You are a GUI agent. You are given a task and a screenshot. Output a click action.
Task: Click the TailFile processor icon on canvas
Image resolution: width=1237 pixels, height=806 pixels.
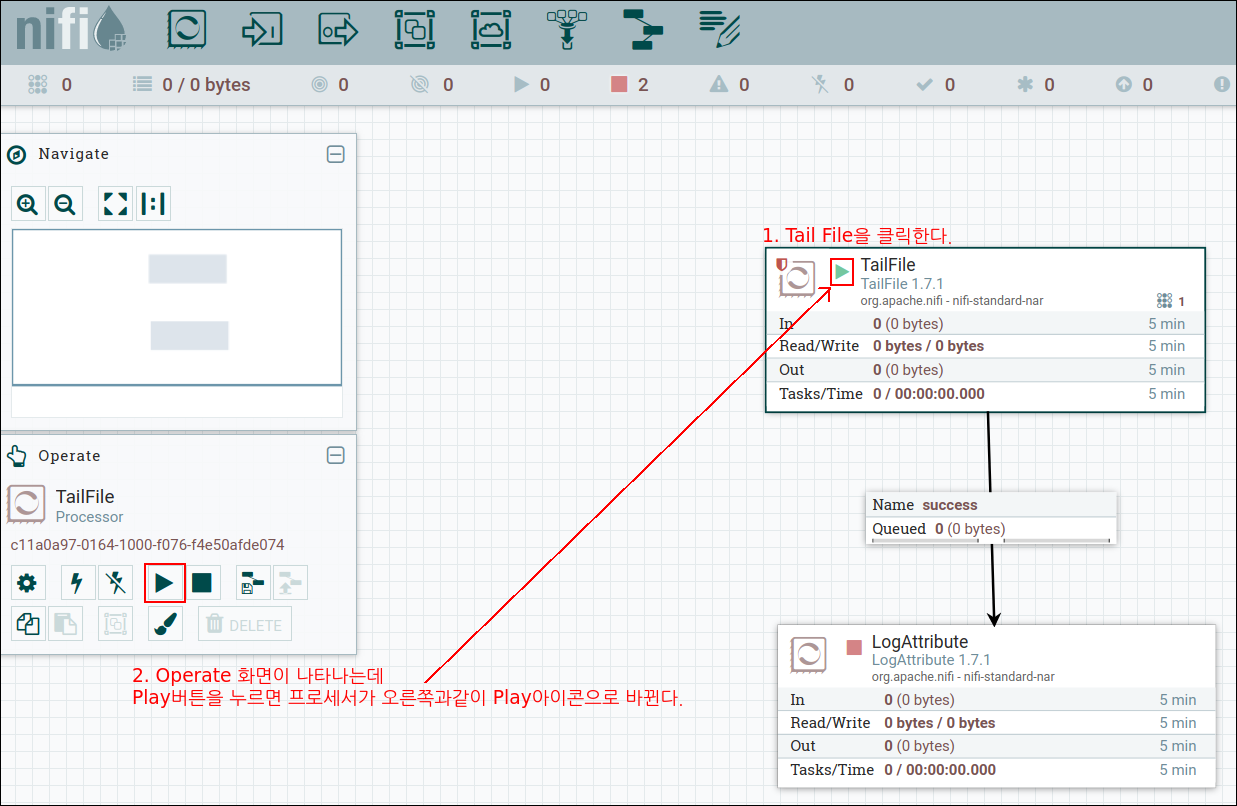tap(798, 279)
